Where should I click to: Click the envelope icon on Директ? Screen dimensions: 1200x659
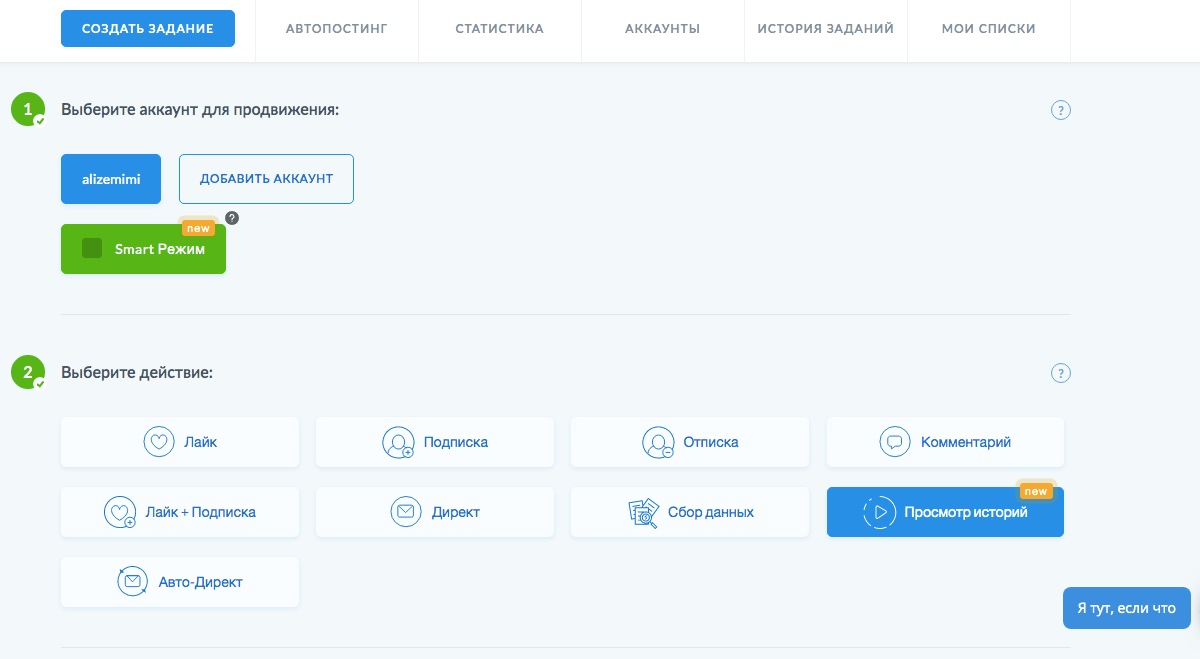[x=405, y=512]
